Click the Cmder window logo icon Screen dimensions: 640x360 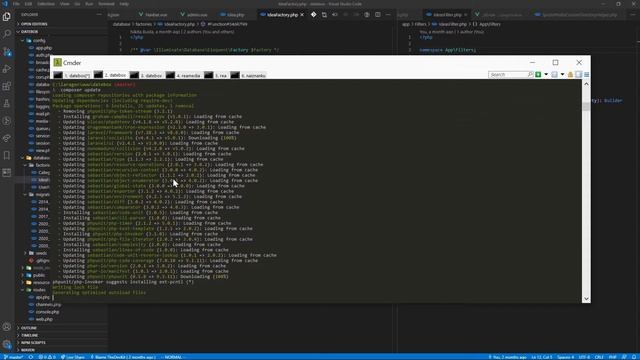pos(58,62)
